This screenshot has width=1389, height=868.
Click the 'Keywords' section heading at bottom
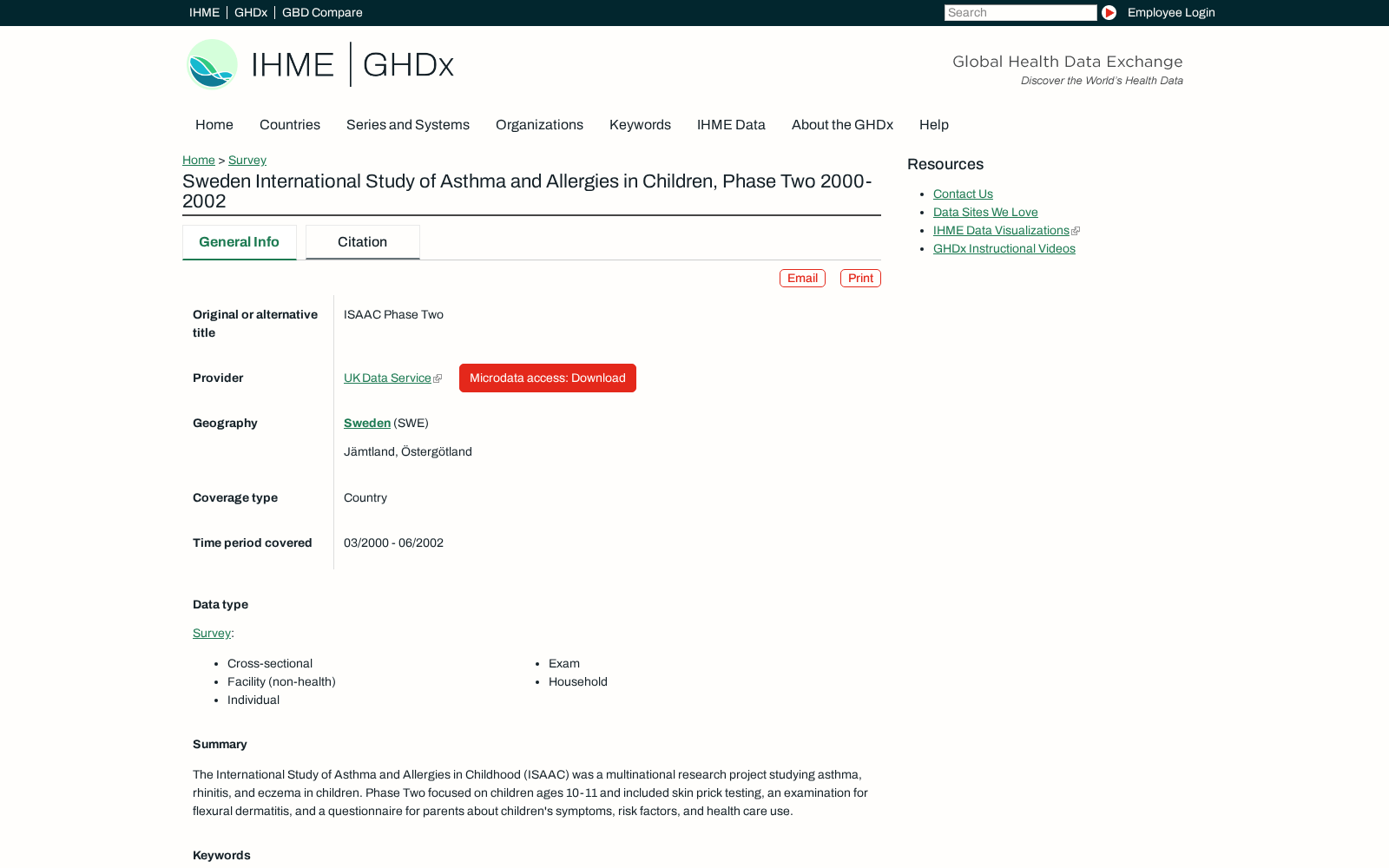(221, 855)
